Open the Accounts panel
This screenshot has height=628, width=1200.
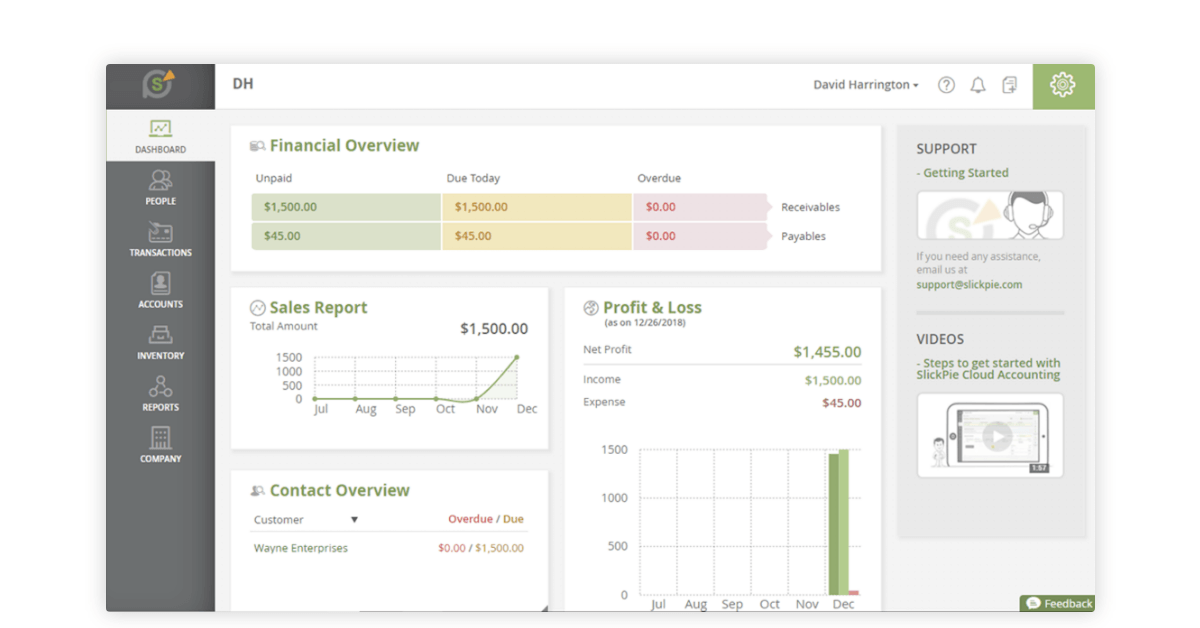[160, 292]
